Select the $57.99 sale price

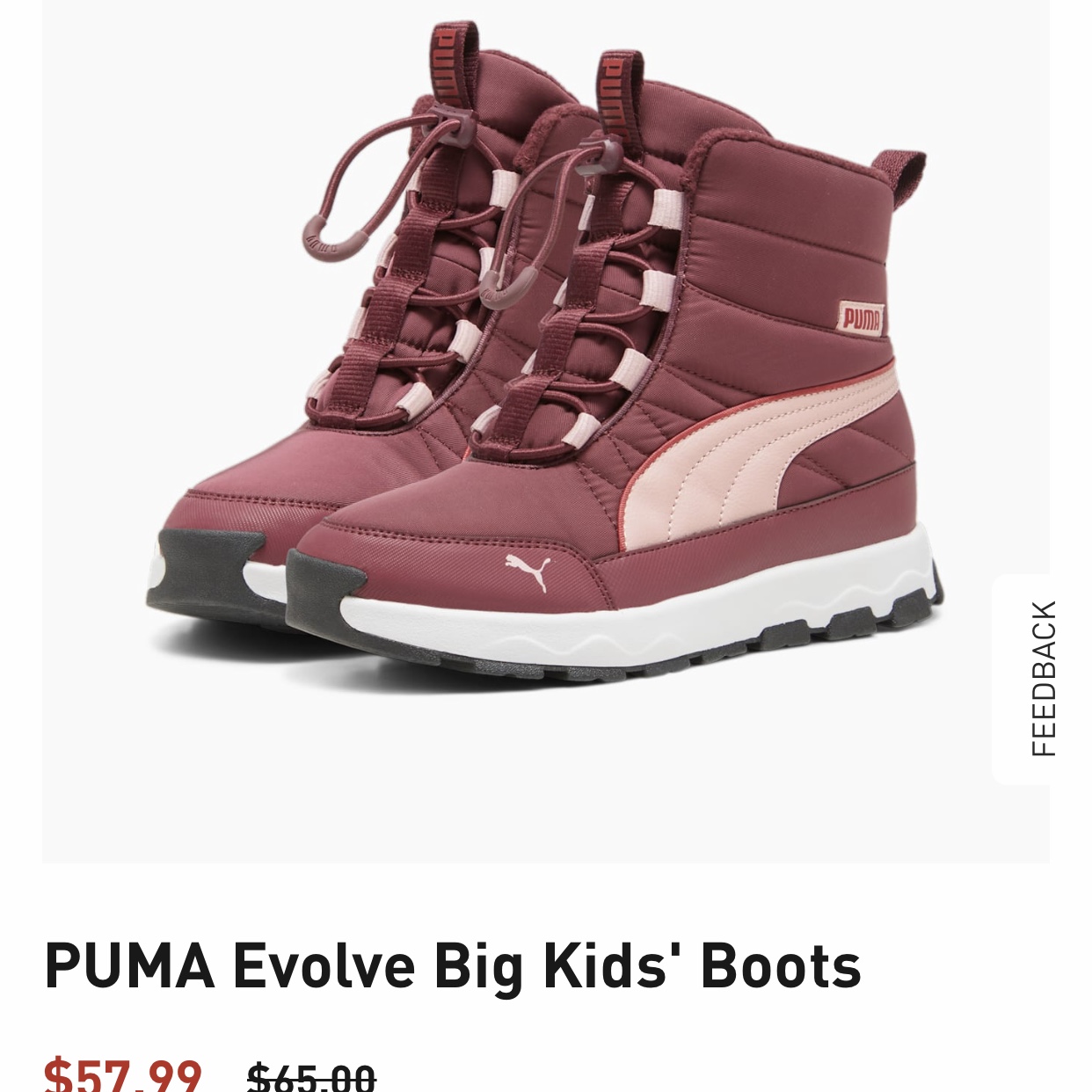pos(123,1074)
